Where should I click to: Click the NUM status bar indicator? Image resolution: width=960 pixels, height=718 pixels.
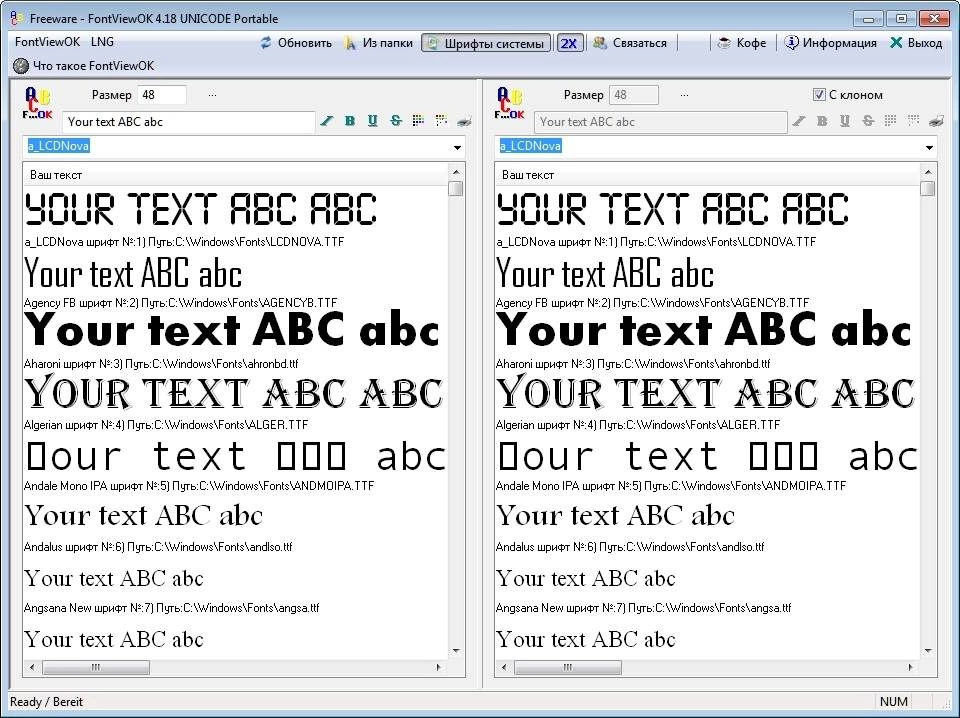894,701
